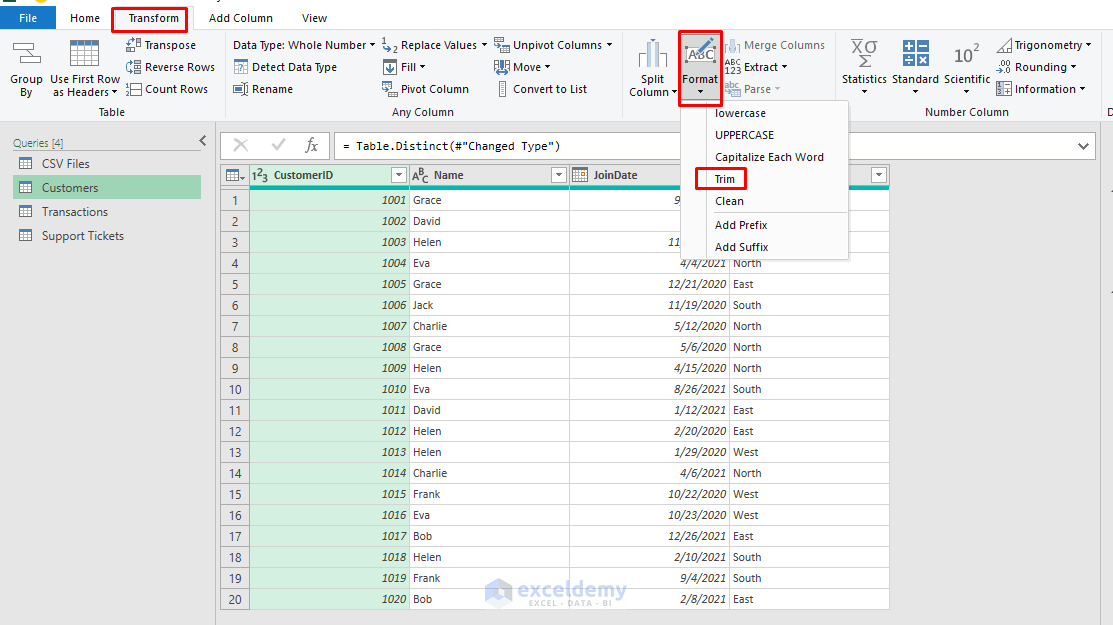Open the CustomerID column filter dropdown

(399, 175)
